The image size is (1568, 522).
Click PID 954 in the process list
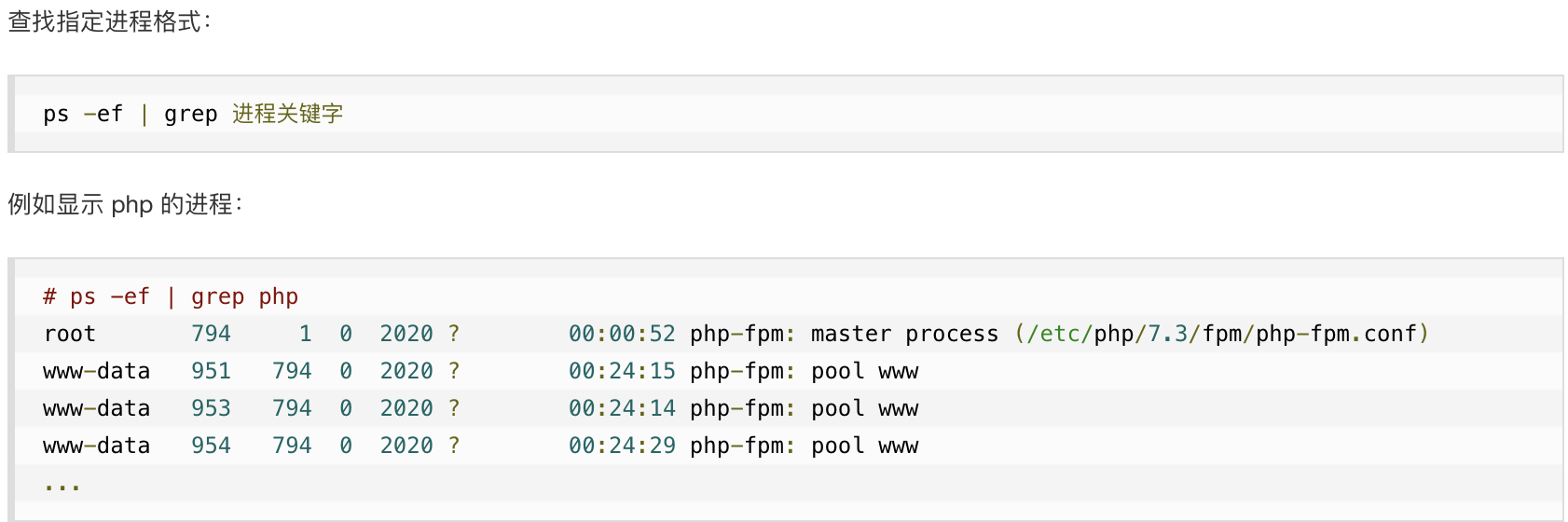click(x=211, y=446)
